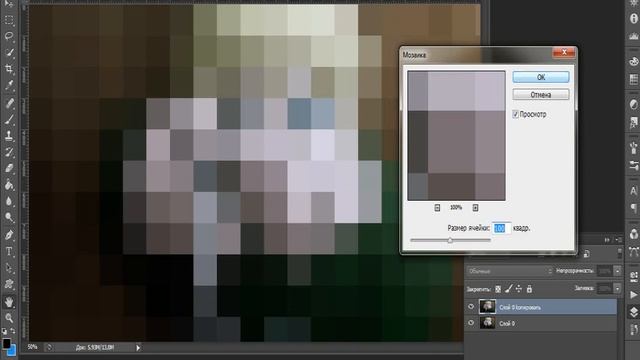Open the Layers panel icon in dock
The image size is (640, 360).
coord(633,312)
